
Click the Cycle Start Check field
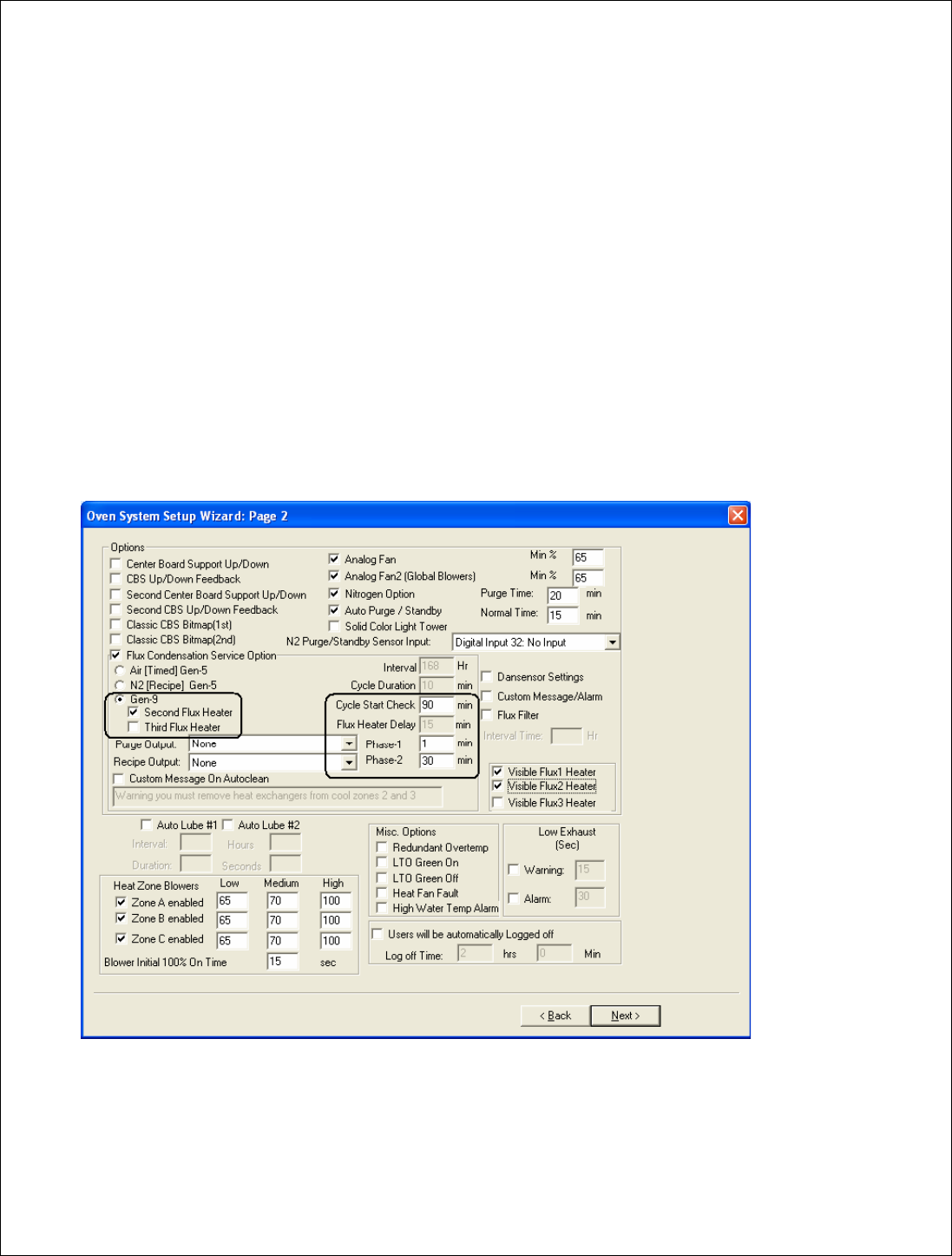(x=437, y=705)
